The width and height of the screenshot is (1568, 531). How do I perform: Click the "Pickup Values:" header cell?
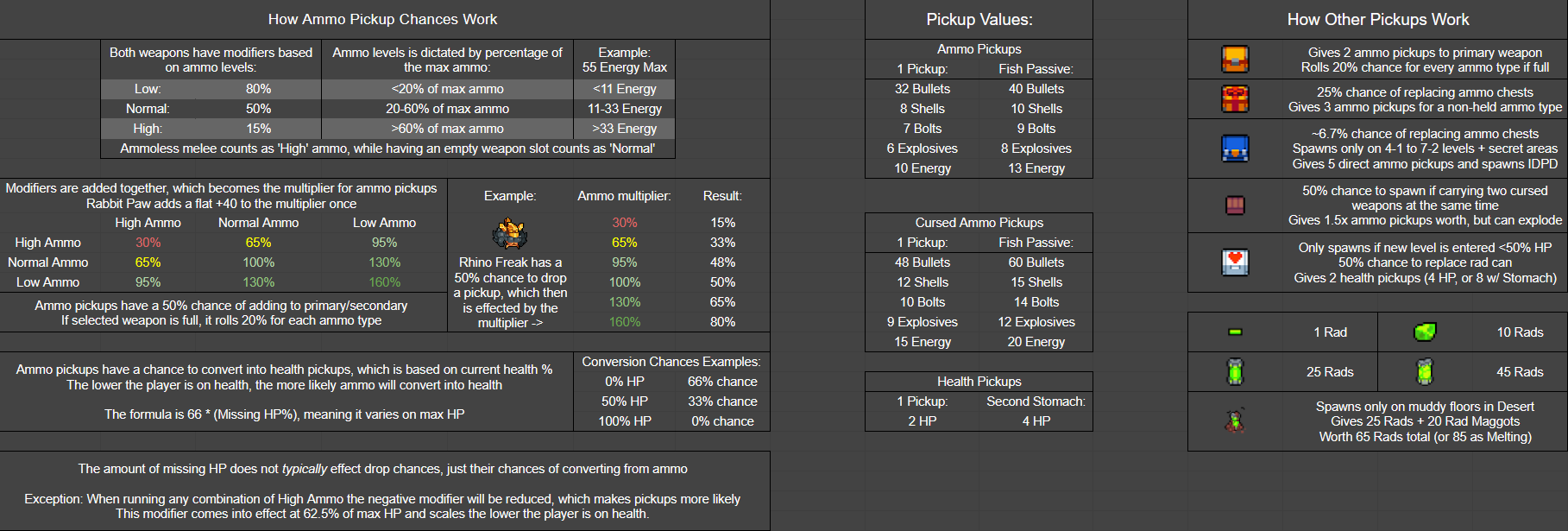pos(979,19)
